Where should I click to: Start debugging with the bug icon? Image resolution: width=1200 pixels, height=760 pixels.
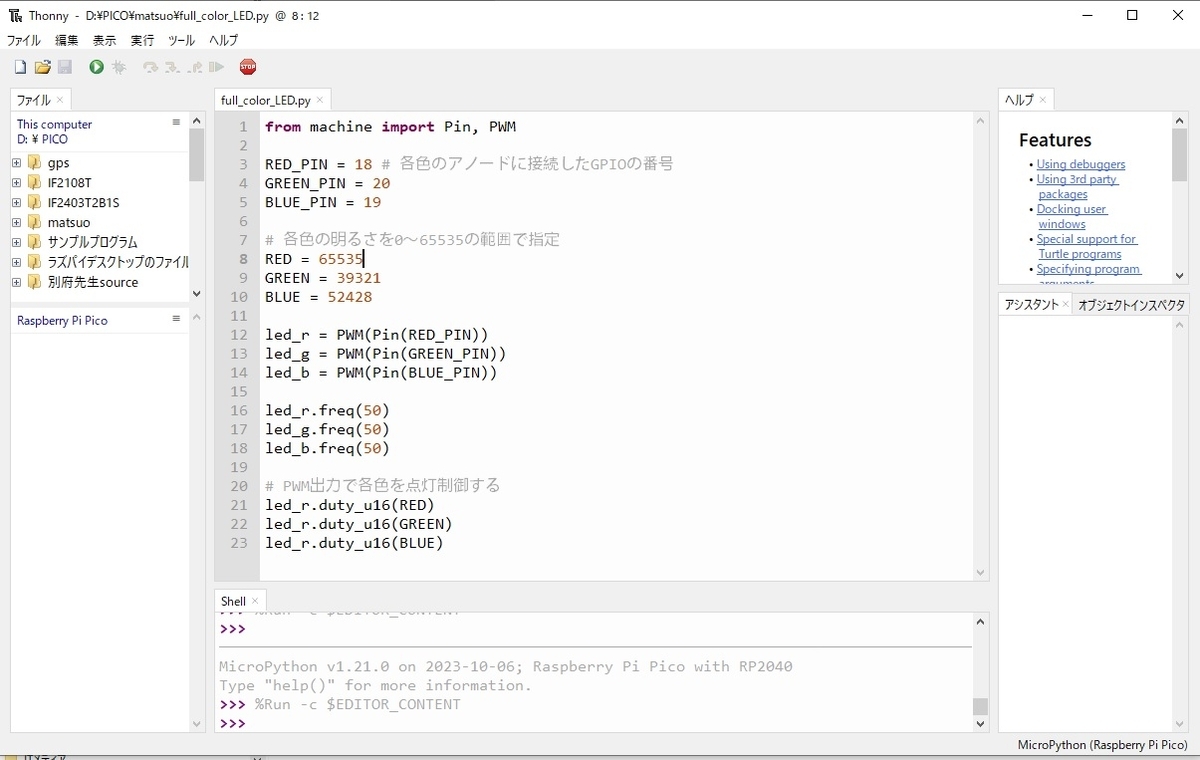[x=119, y=67]
